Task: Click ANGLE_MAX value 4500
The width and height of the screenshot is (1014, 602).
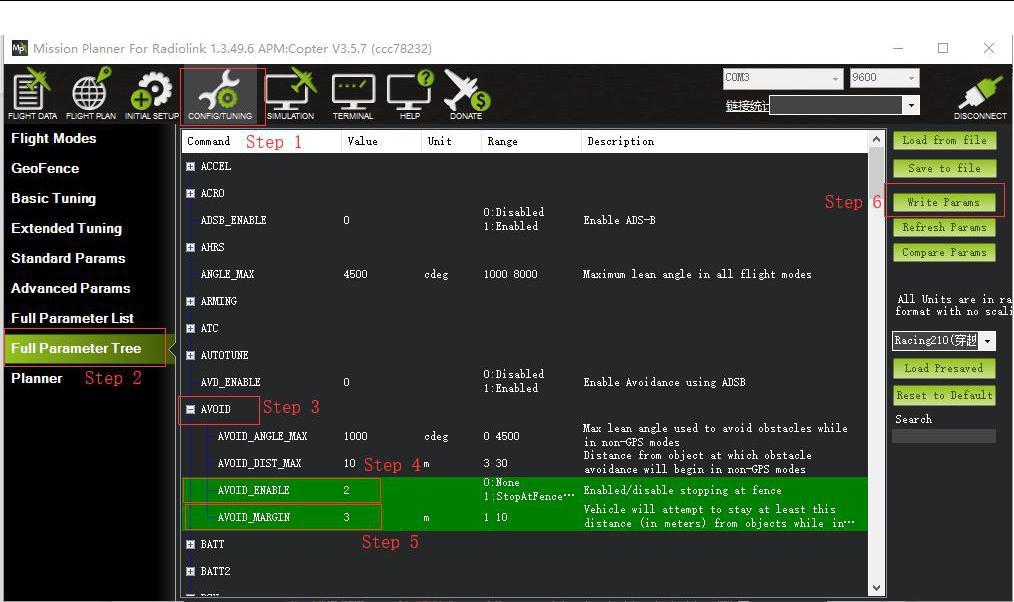Action: tap(356, 274)
